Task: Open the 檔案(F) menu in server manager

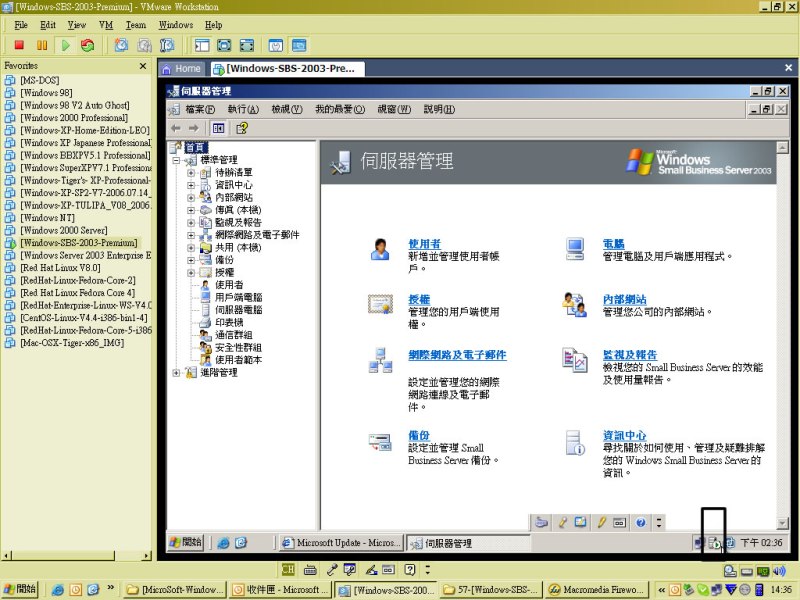Action: tap(200, 109)
